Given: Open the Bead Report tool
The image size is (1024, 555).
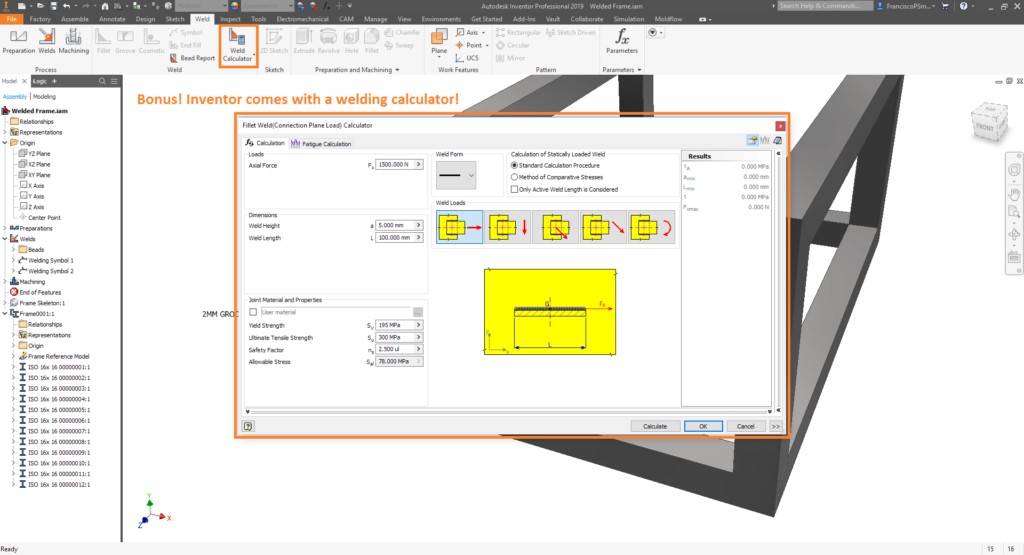Looking at the screenshot, I should point(192,58).
